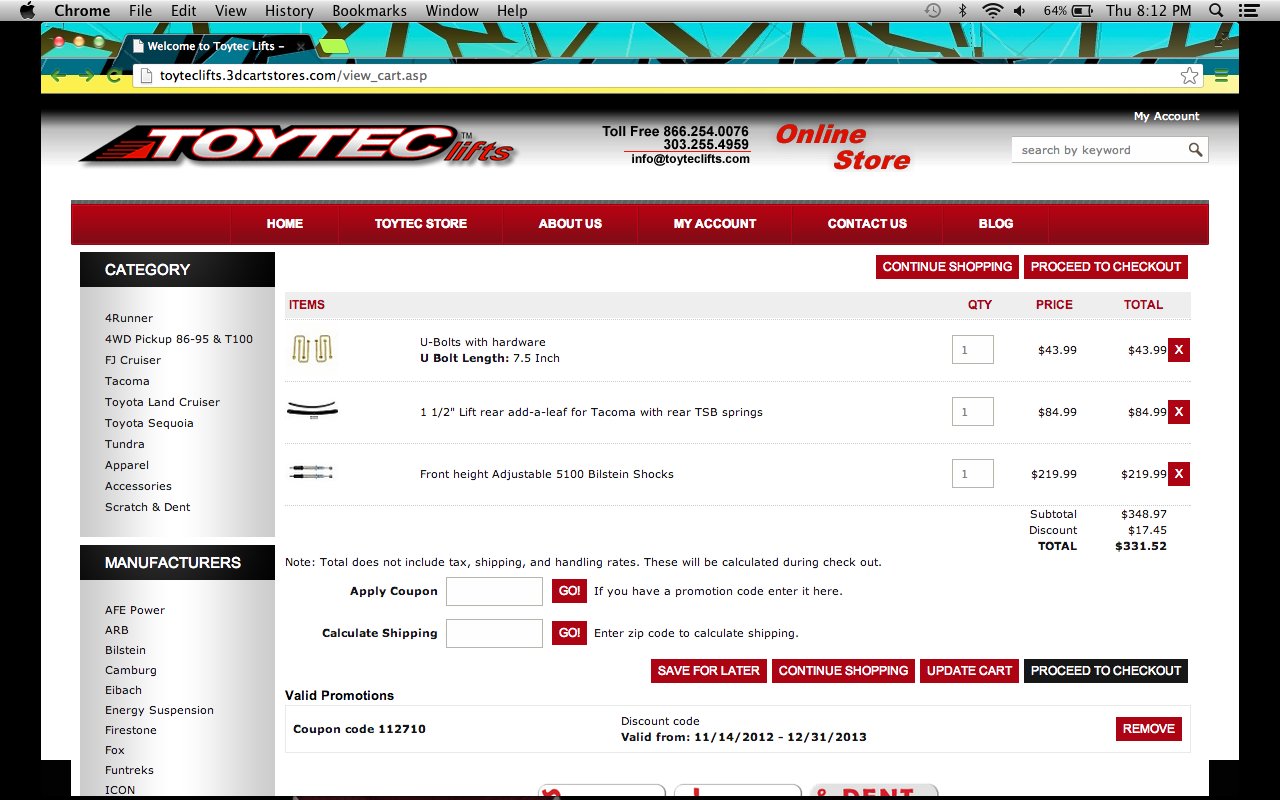The height and width of the screenshot is (800, 1280).
Task: Open the Bilstein manufacturer link
Action: [125, 650]
